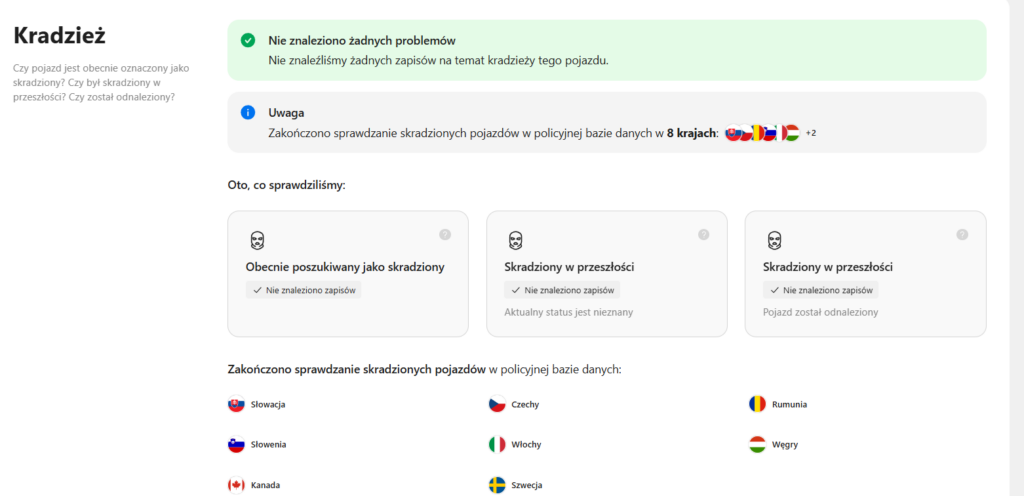Click thief mask icon on status-unknown card
Viewport: 1024px width, 496px height.
[x=515, y=241]
